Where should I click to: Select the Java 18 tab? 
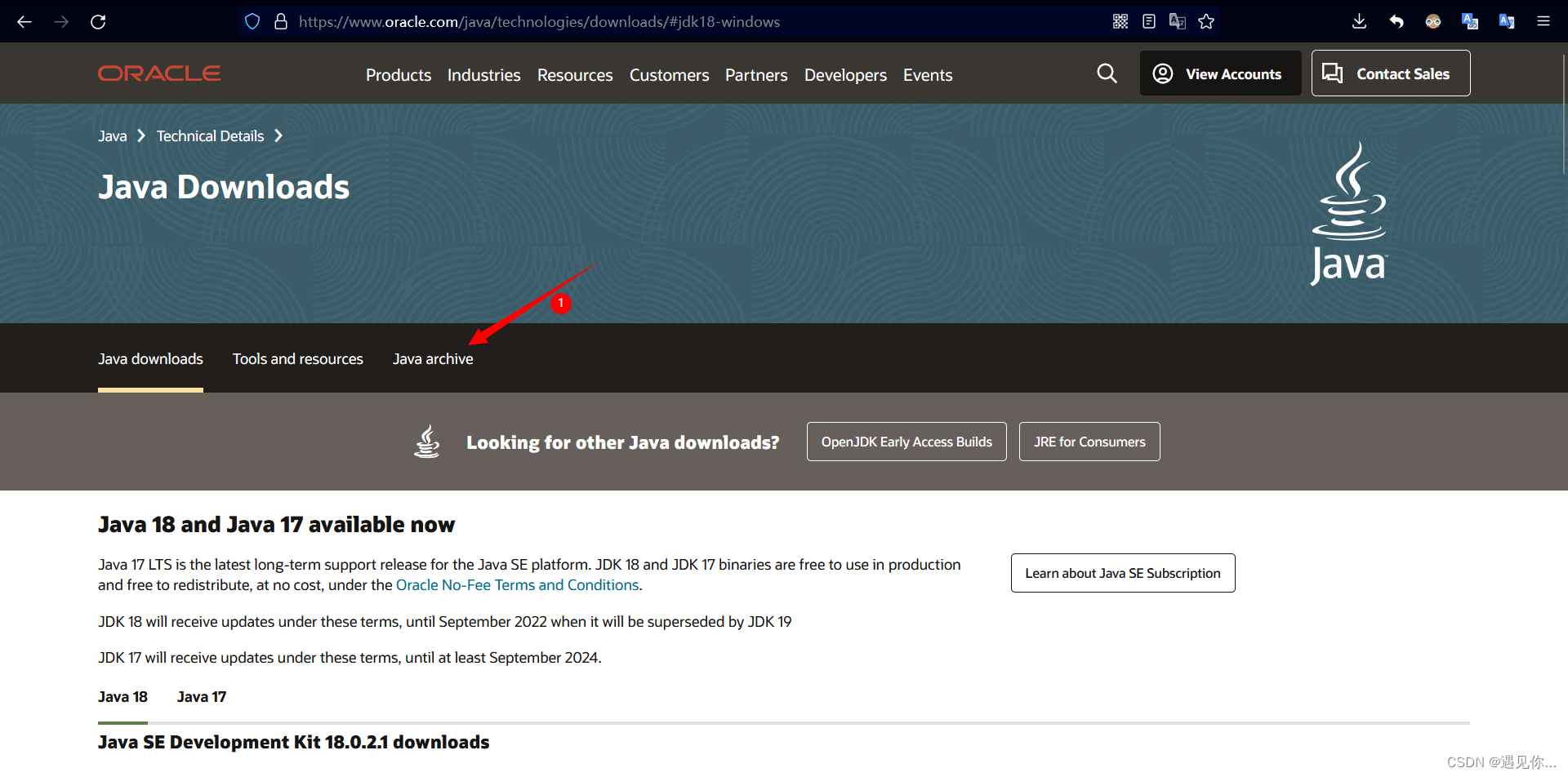[122, 697]
